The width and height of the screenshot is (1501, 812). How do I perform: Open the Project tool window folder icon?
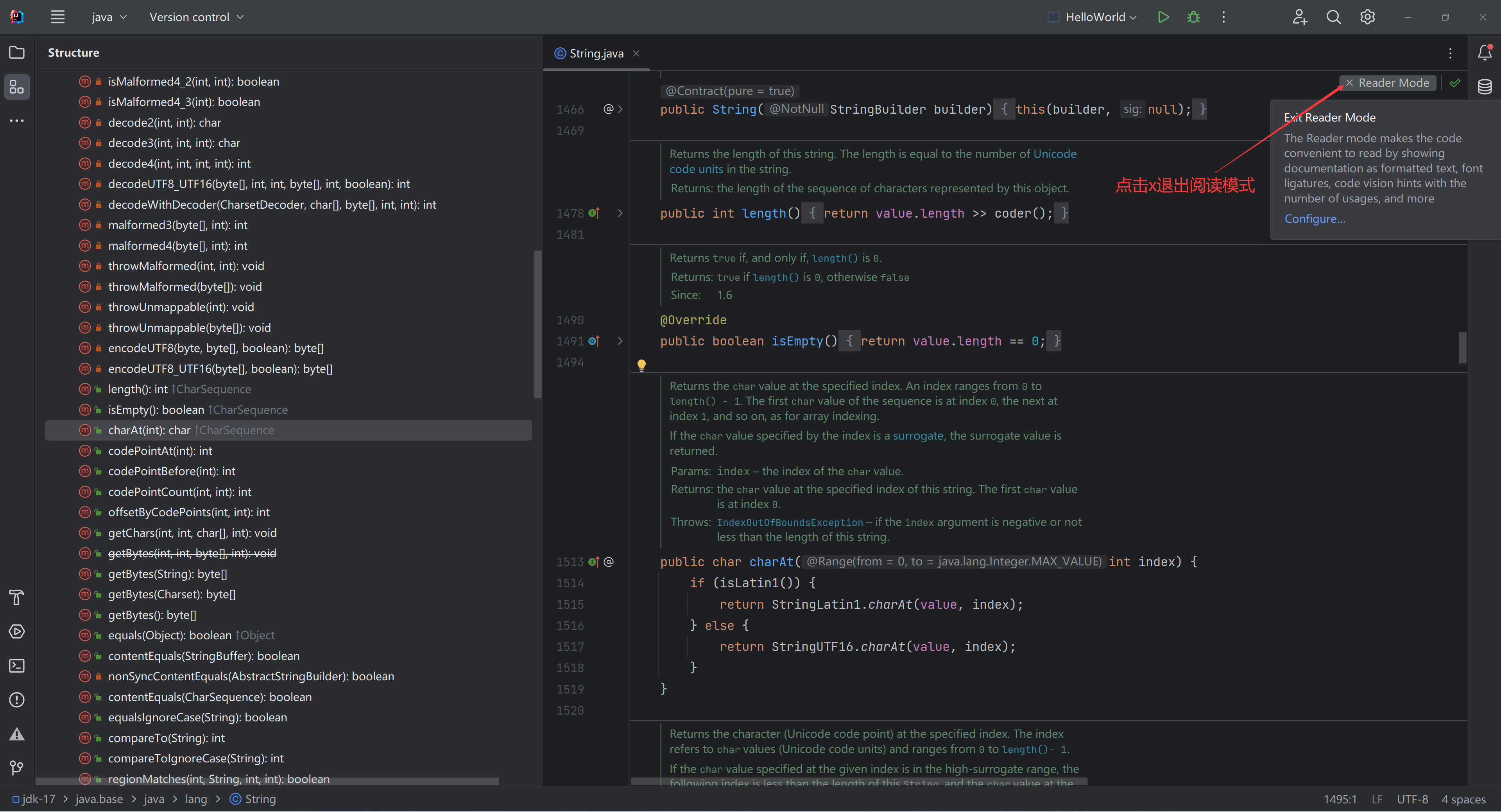click(17, 52)
